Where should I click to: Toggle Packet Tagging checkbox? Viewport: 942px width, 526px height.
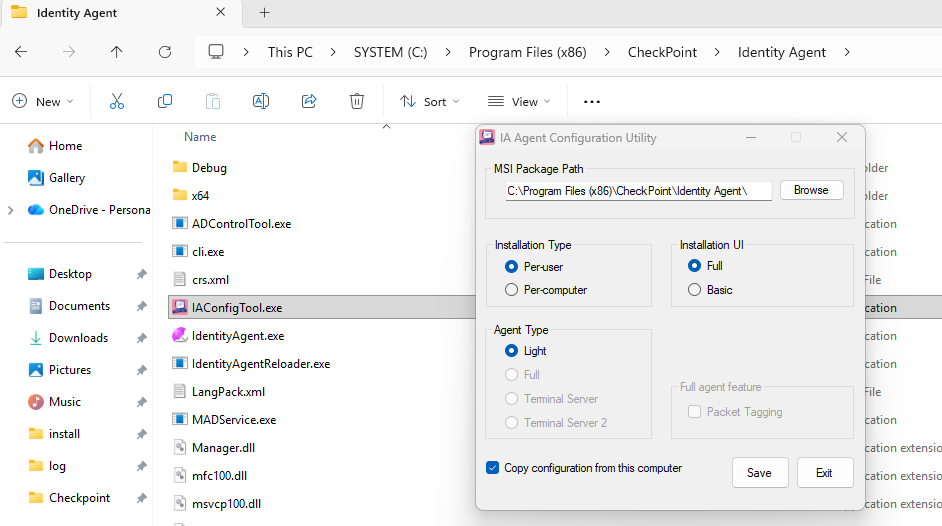(694, 411)
